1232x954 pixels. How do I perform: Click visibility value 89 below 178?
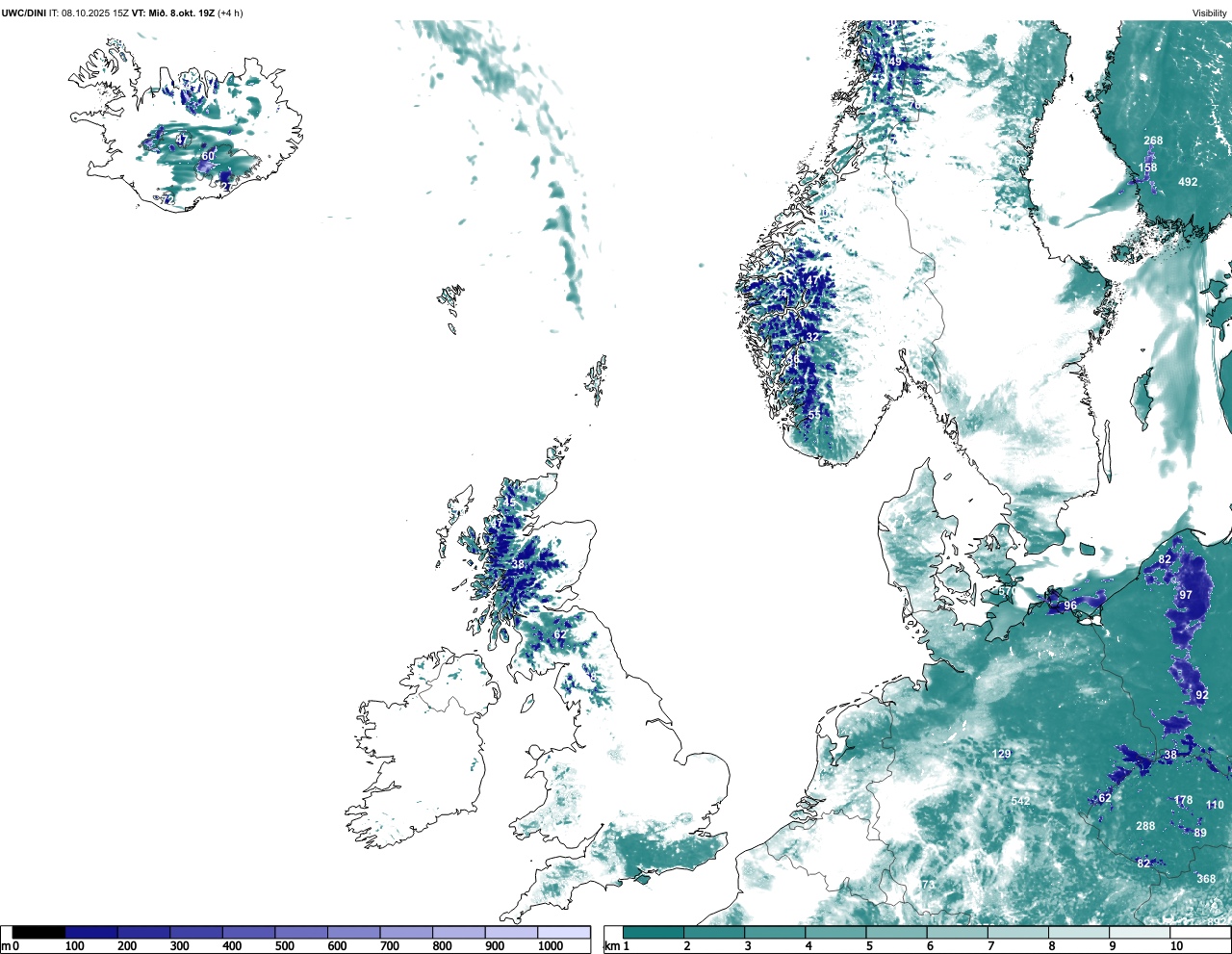pos(1200,833)
